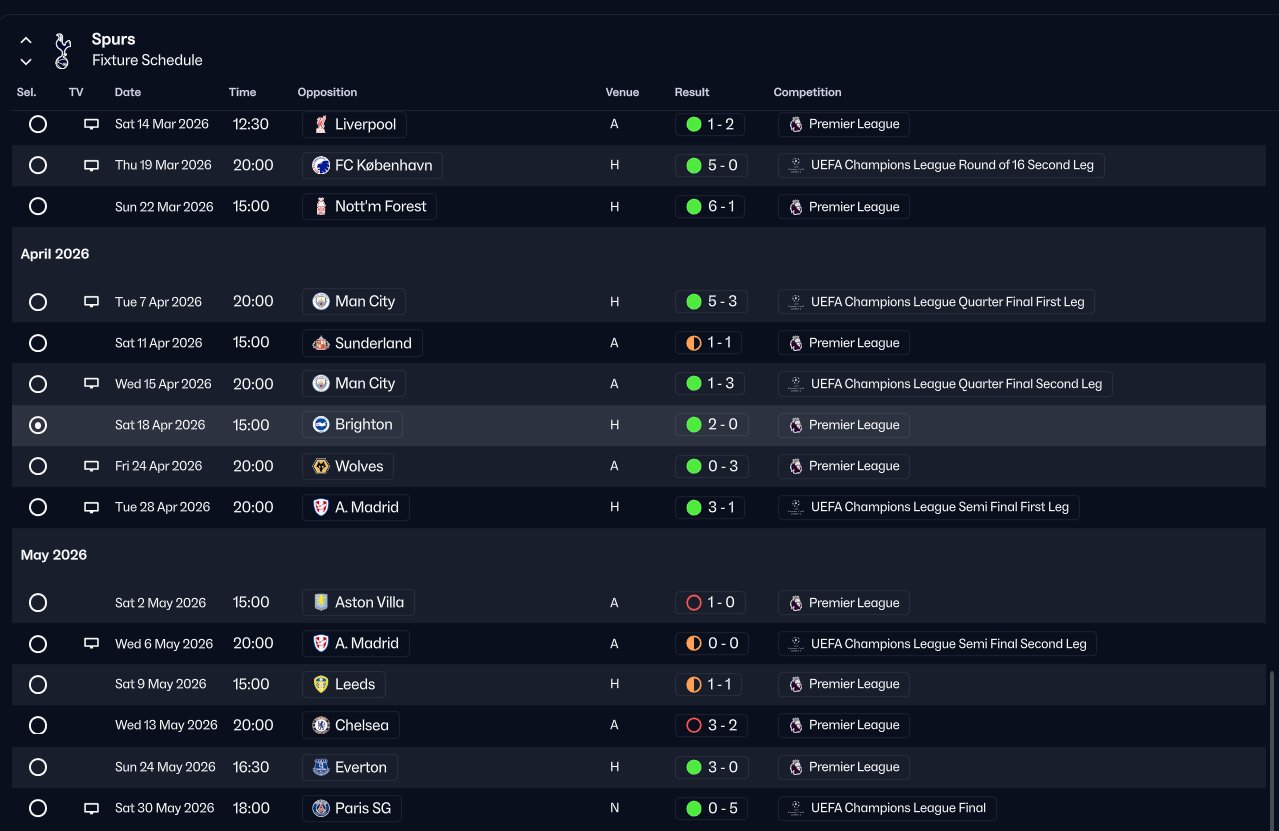The image size is (1279, 831).
Task: Select the Aston Villa fixture radio button
Action: [x=38, y=603]
